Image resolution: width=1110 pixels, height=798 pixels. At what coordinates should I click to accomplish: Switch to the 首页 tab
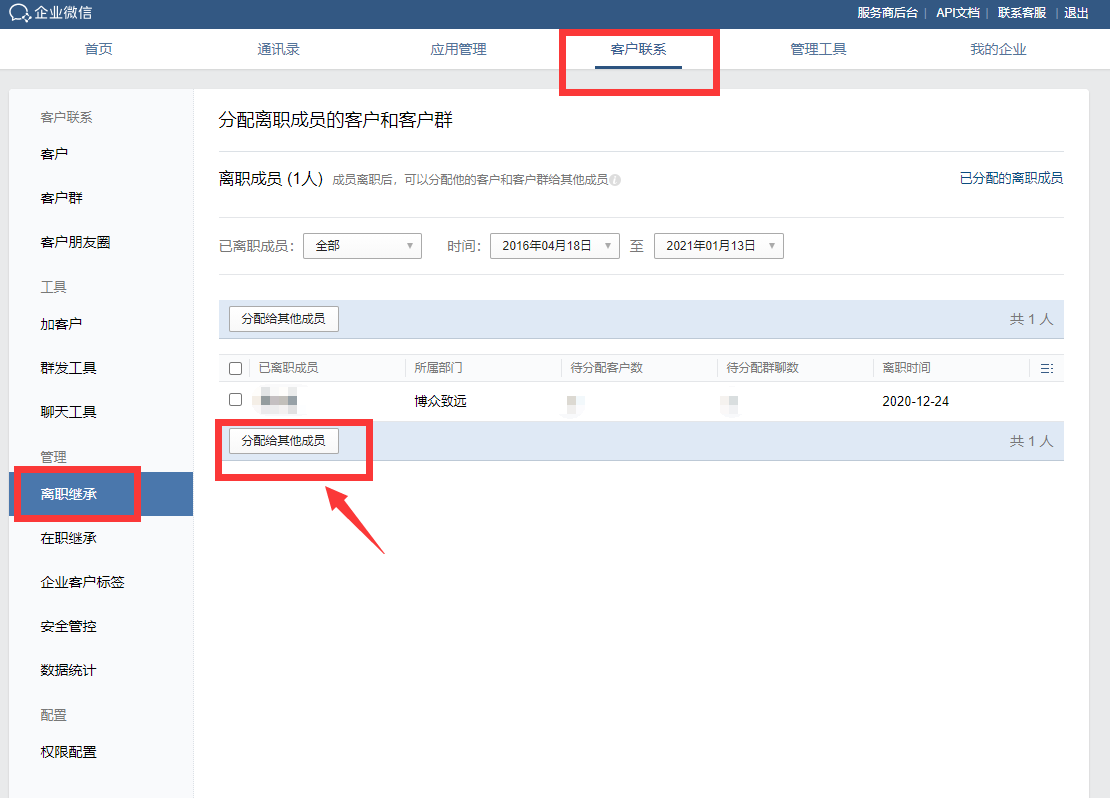98,49
